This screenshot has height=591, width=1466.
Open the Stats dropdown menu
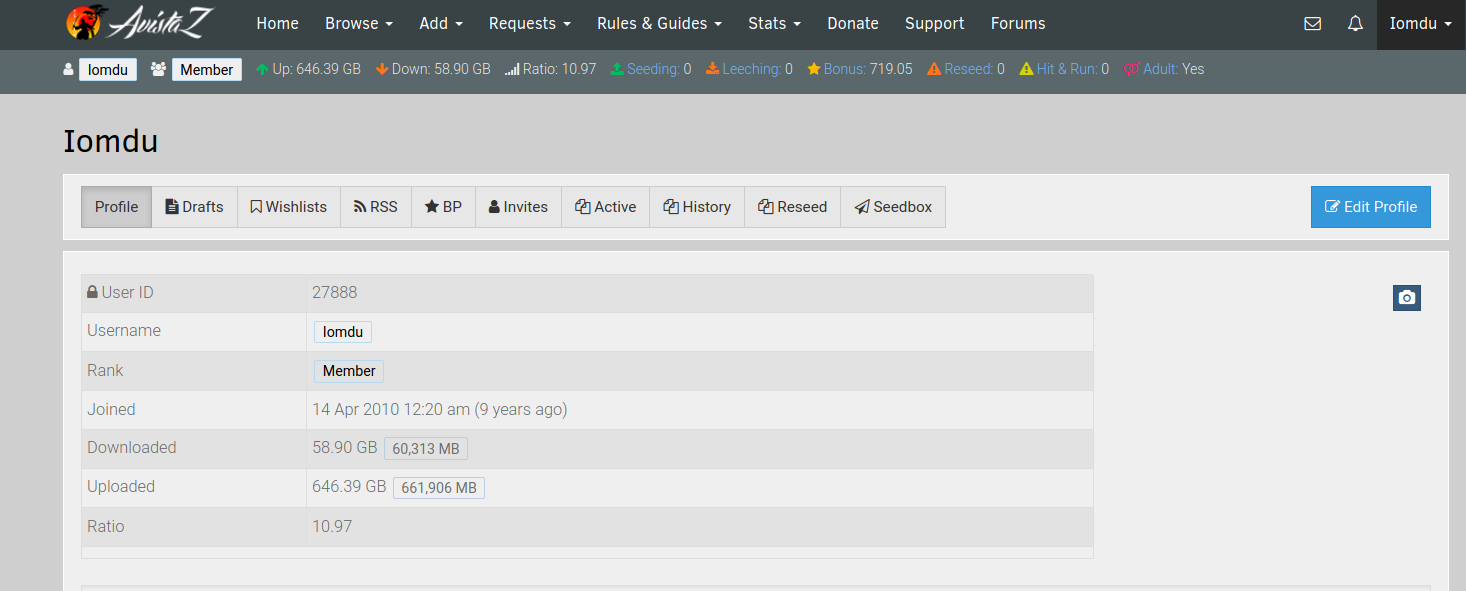(x=775, y=24)
